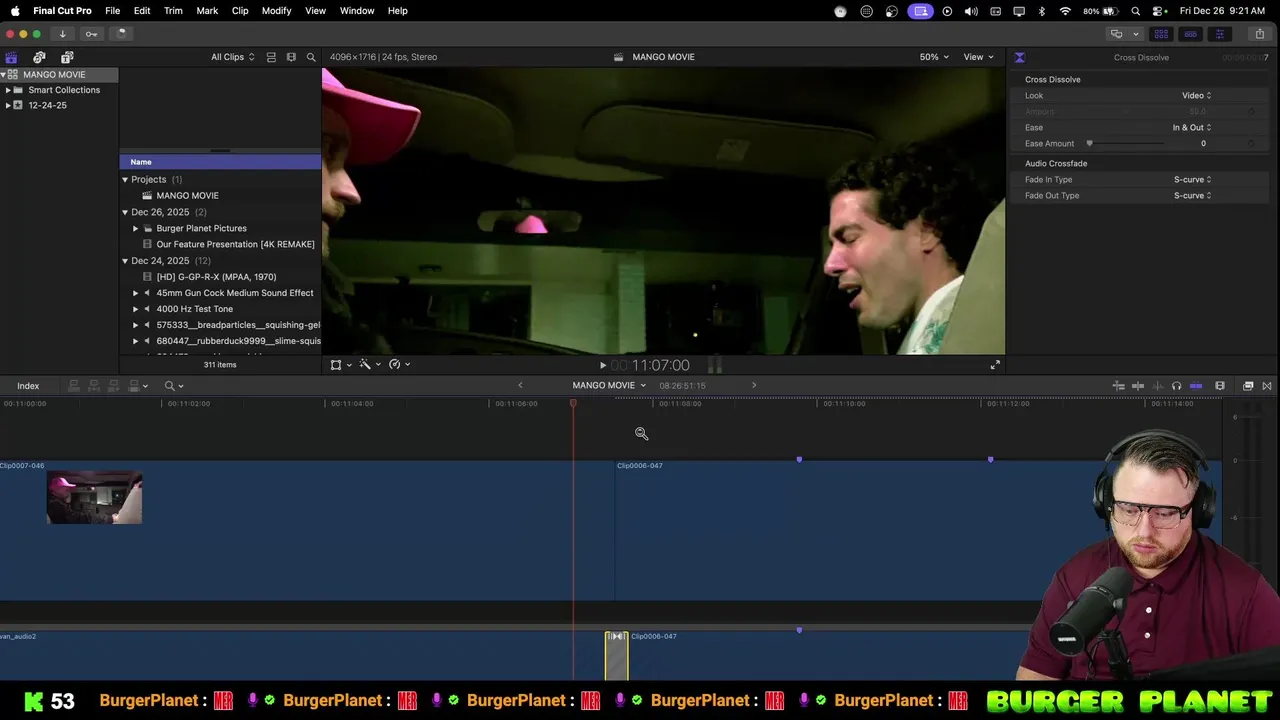Expand the 12-24-25 event

(x=8, y=105)
